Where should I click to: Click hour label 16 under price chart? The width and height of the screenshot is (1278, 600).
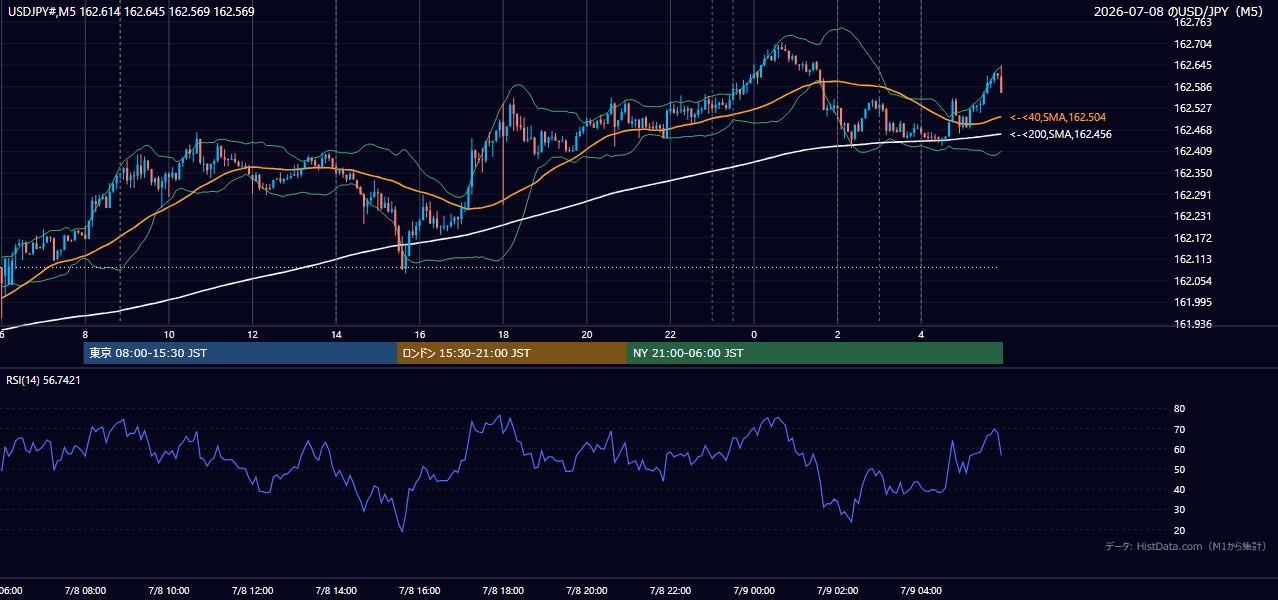pyautogui.click(x=420, y=334)
